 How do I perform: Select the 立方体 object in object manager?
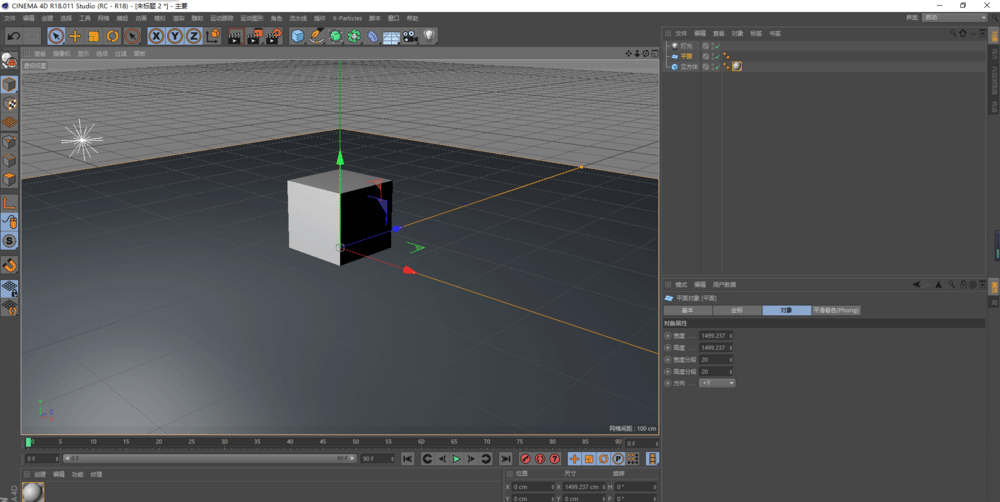tap(688, 67)
